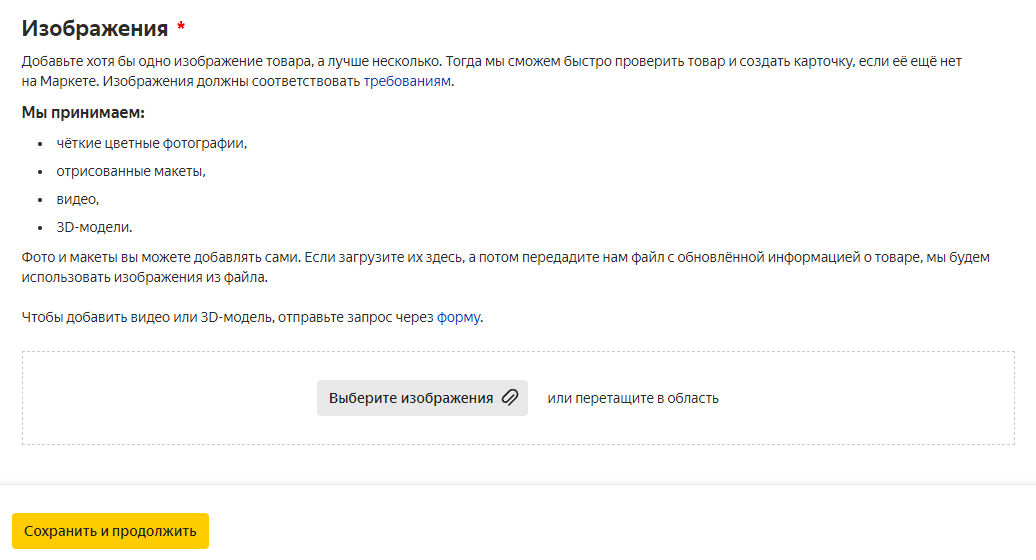Image resolution: width=1036 pixels, height=560 pixels.
Task: Click the "или перетащите в область" text
Action: 632,398
